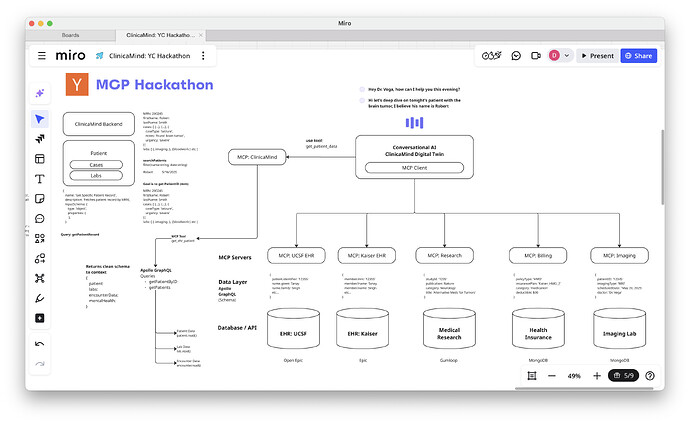Image resolution: width=690 pixels, height=423 pixels.
Task: Click the vertical canvas scrollbar
Action: pyautogui.click(x=662, y=167)
